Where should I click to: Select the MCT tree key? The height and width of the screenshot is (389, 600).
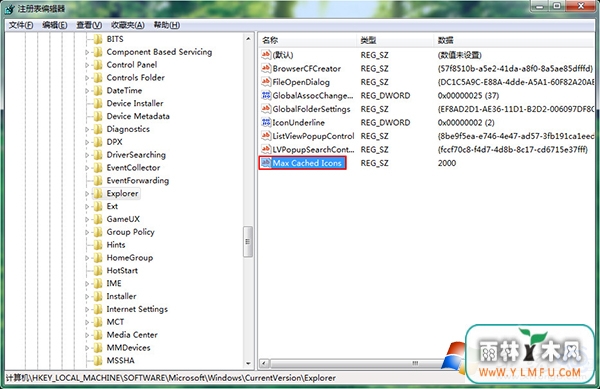coord(115,322)
